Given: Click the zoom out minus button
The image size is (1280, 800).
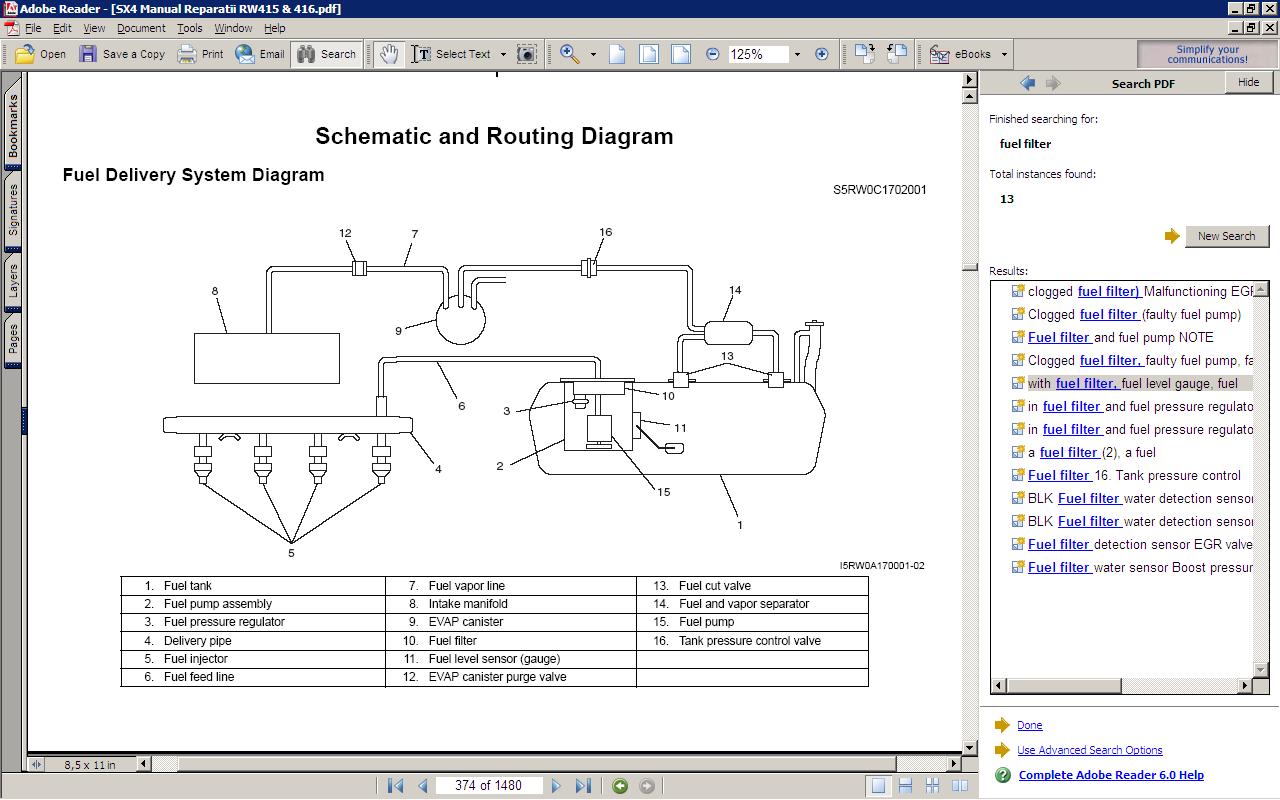Looking at the screenshot, I should (712, 54).
